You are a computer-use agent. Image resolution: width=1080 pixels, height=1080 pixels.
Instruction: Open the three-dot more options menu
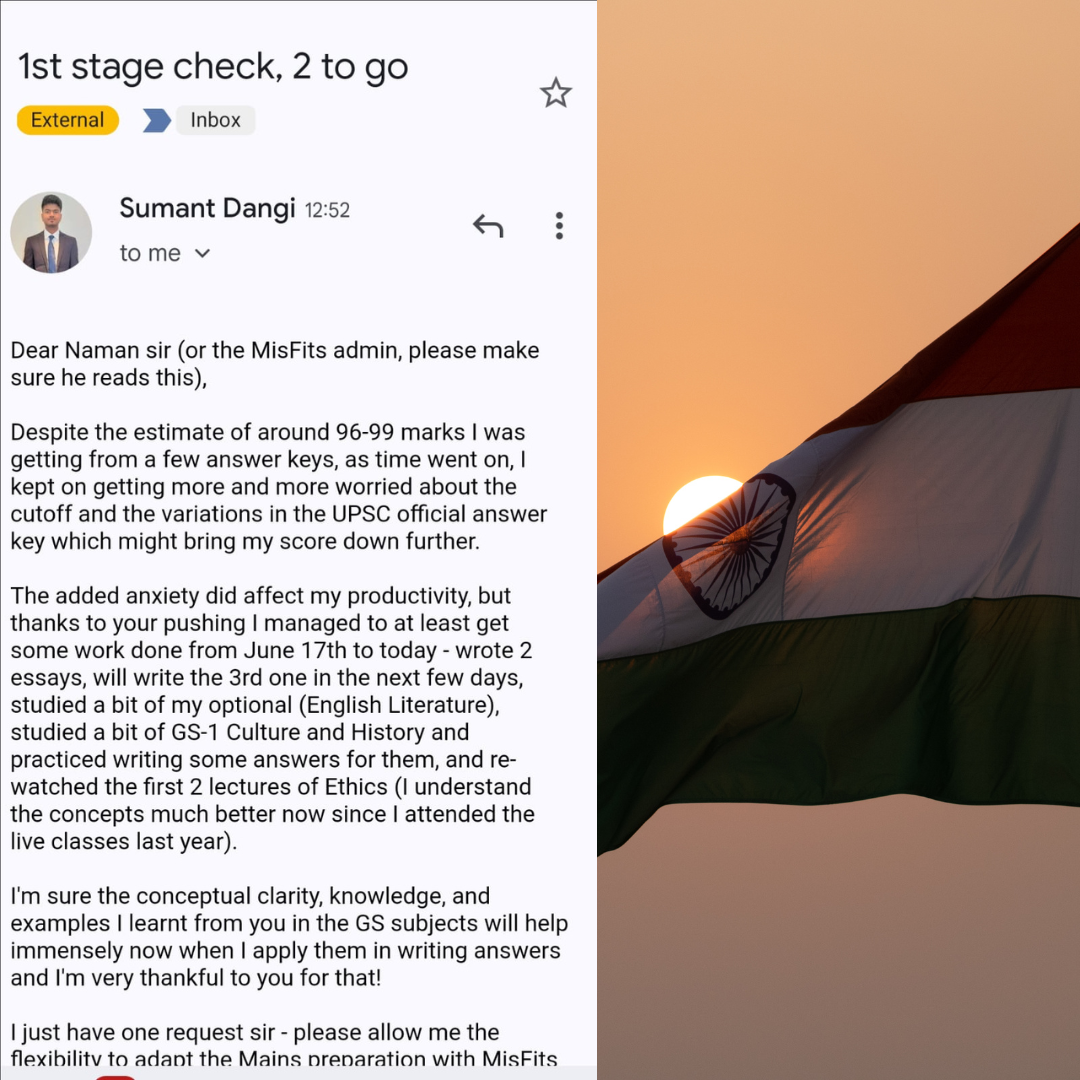coord(559,226)
